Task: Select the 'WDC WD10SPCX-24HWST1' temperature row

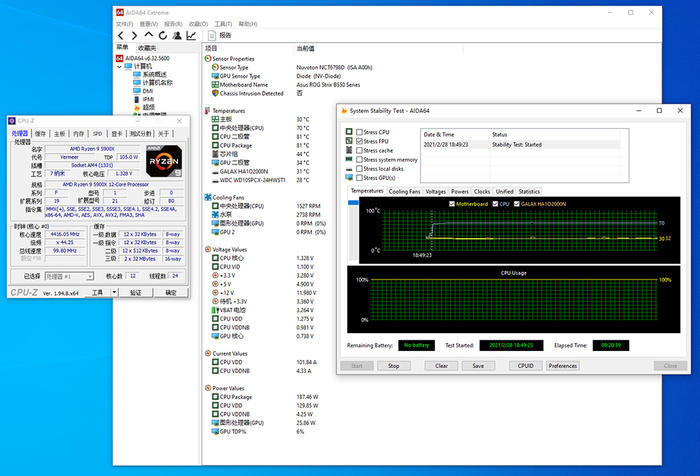Action: (260, 180)
